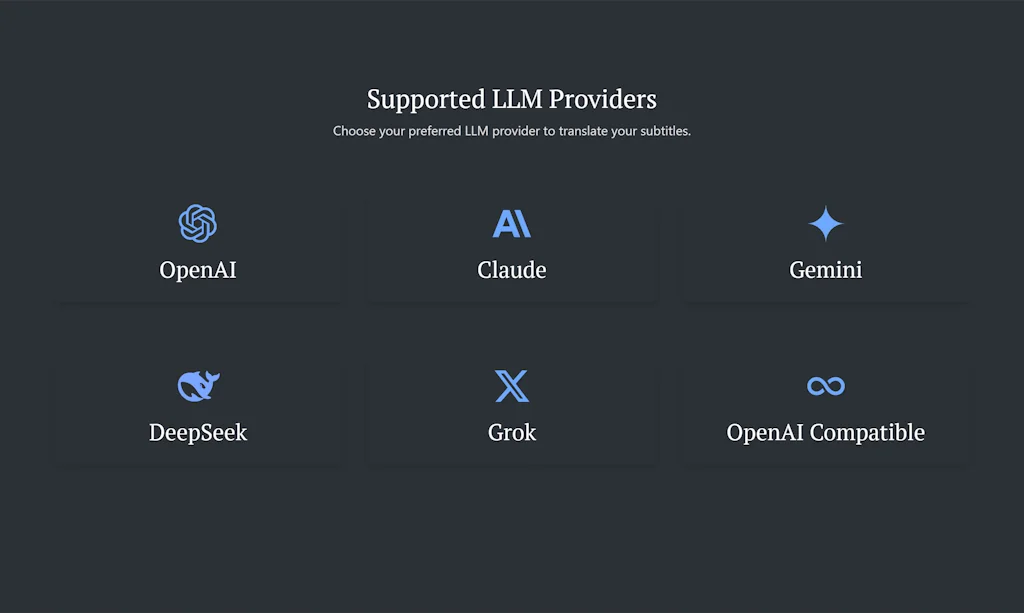Click the Gemini sparkle star icon
This screenshot has height=613, width=1024.
point(826,224)
